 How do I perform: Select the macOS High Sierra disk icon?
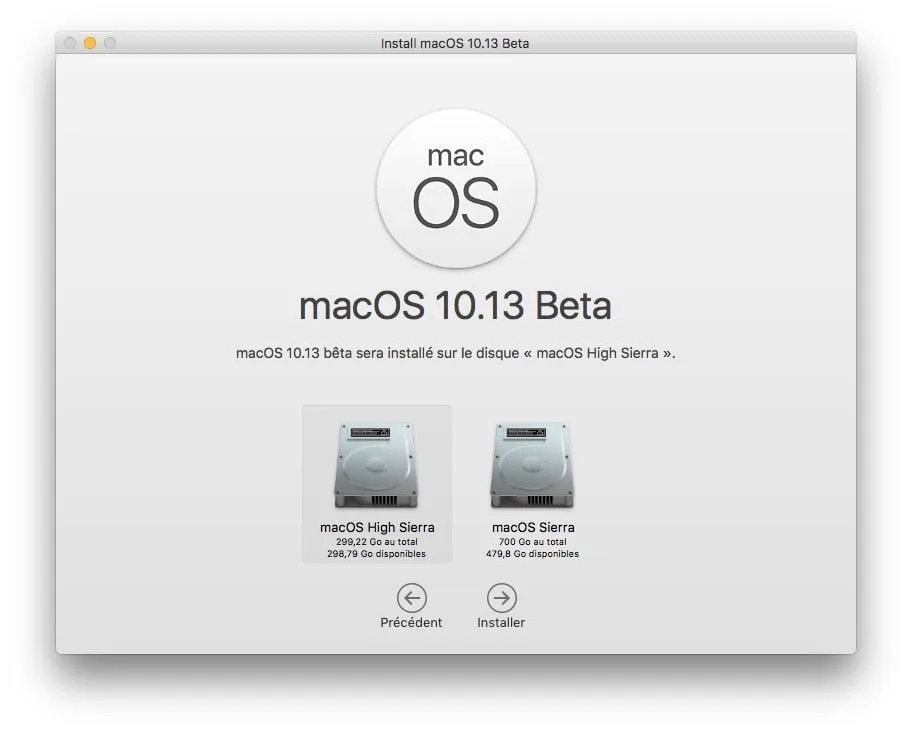[x=376, y=466]
